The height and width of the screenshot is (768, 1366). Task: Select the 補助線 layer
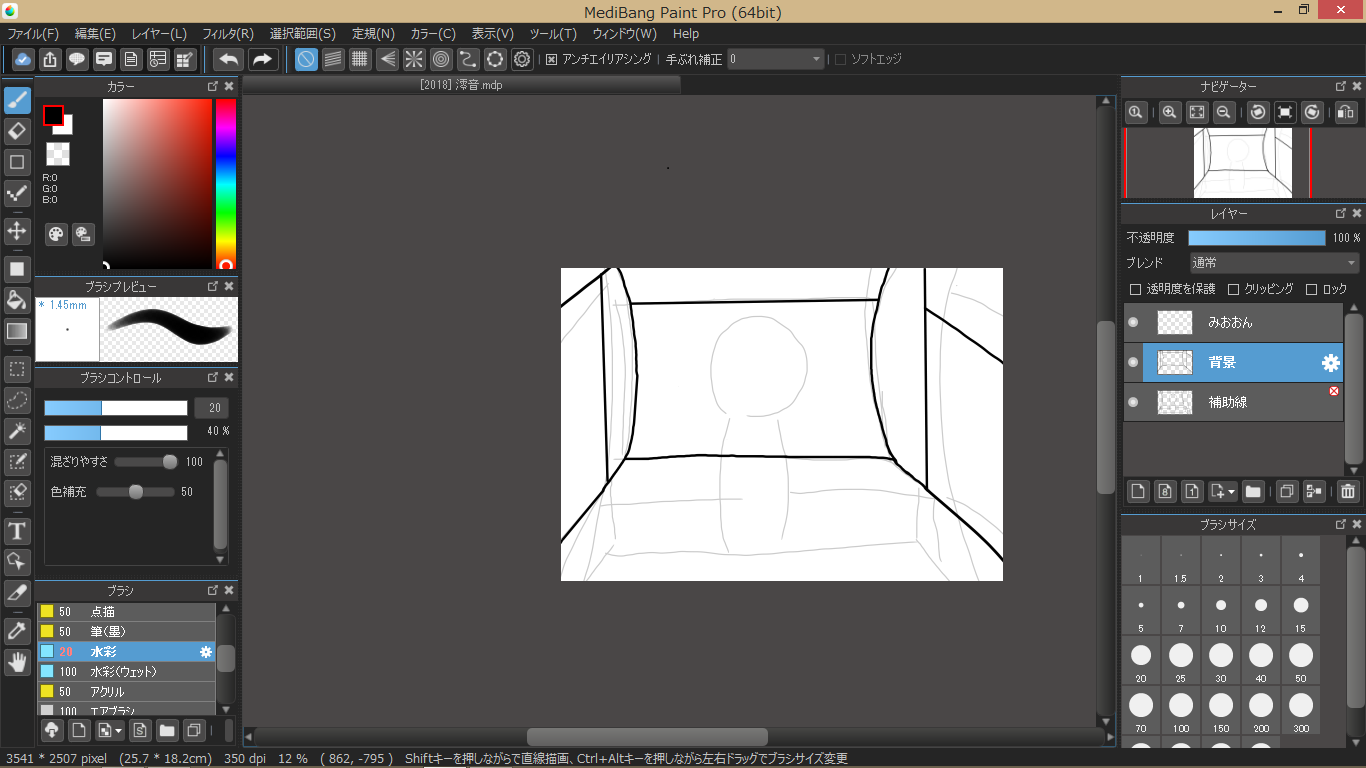[1228, 402]
